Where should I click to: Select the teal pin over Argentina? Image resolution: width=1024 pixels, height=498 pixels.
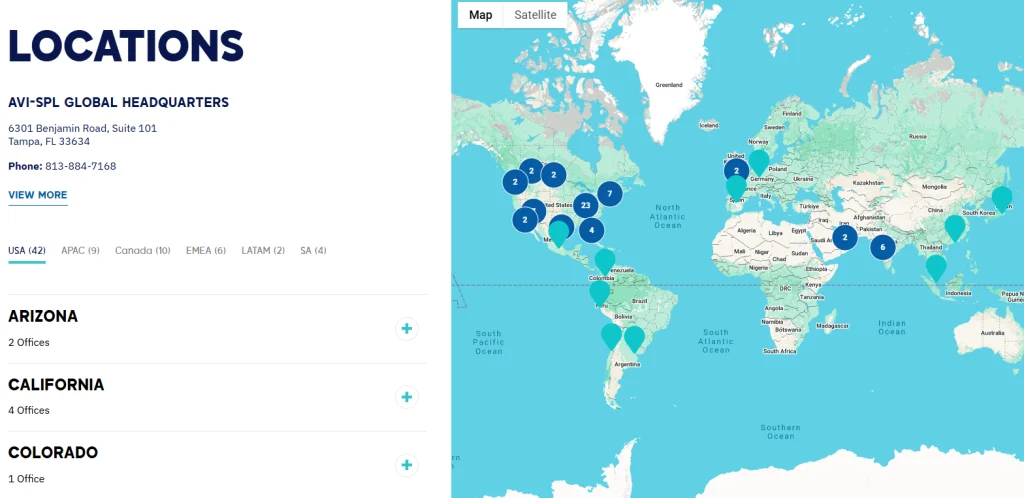click(x=634, y=339)
